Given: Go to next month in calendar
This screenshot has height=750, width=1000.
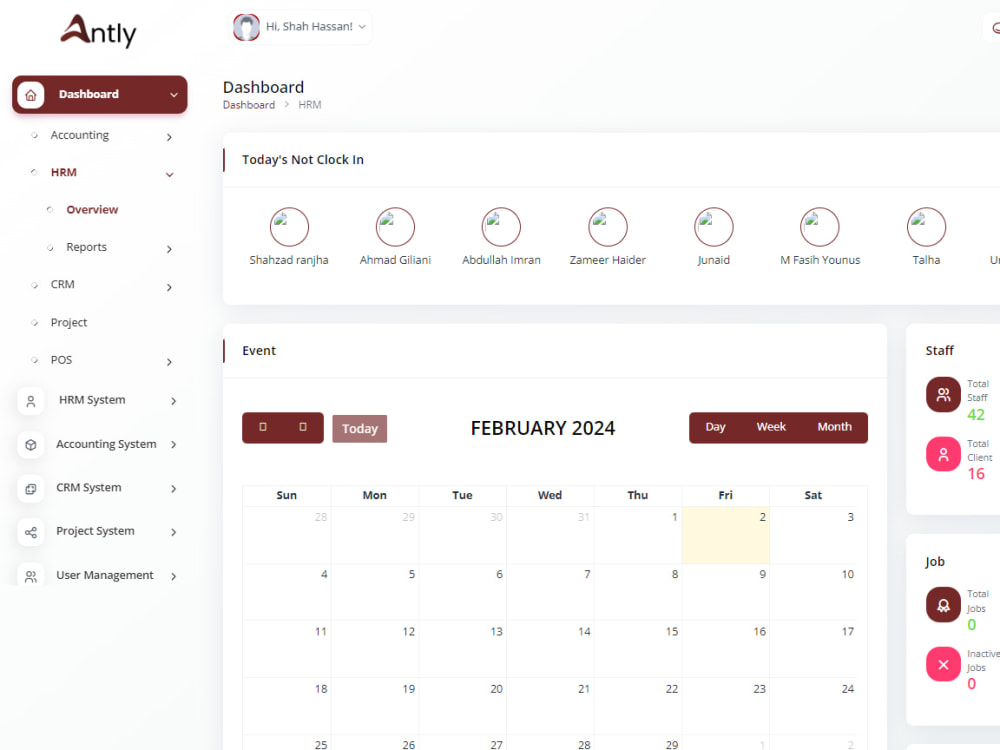Looking at the screenshot, I should [303, 427].
